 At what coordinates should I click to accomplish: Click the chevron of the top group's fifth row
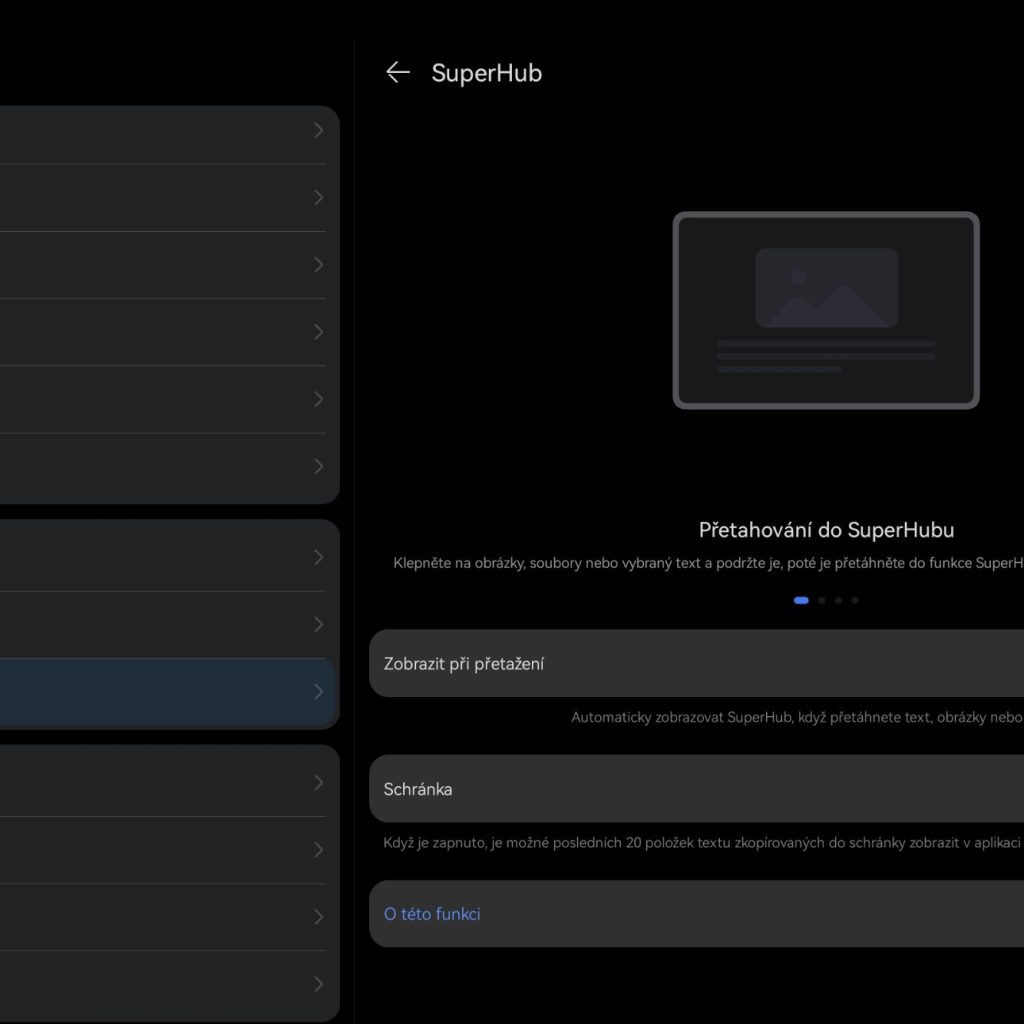pyautogui.click(x=318, y=399)
